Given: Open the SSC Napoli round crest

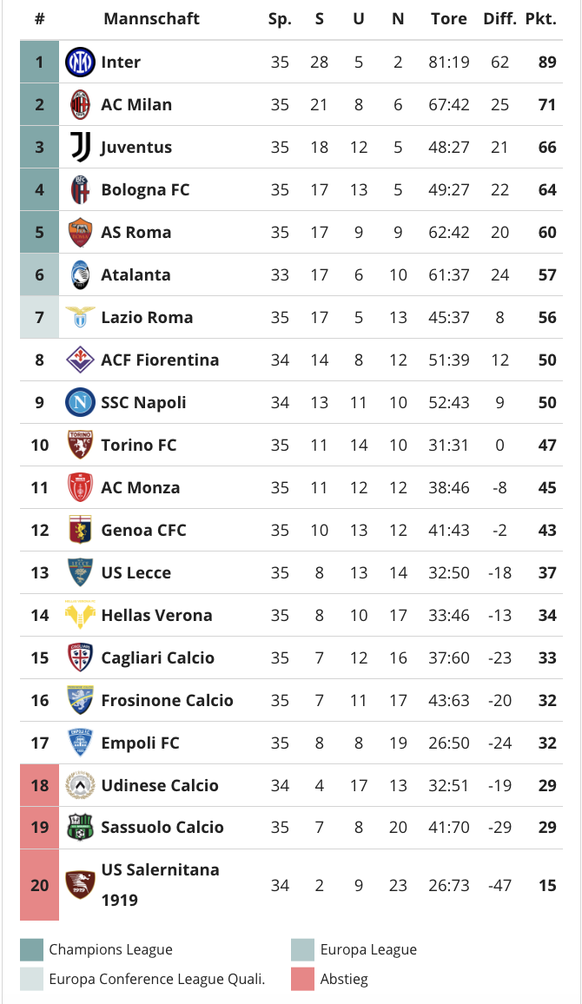Looking at the screenshot, I should 80,402.
